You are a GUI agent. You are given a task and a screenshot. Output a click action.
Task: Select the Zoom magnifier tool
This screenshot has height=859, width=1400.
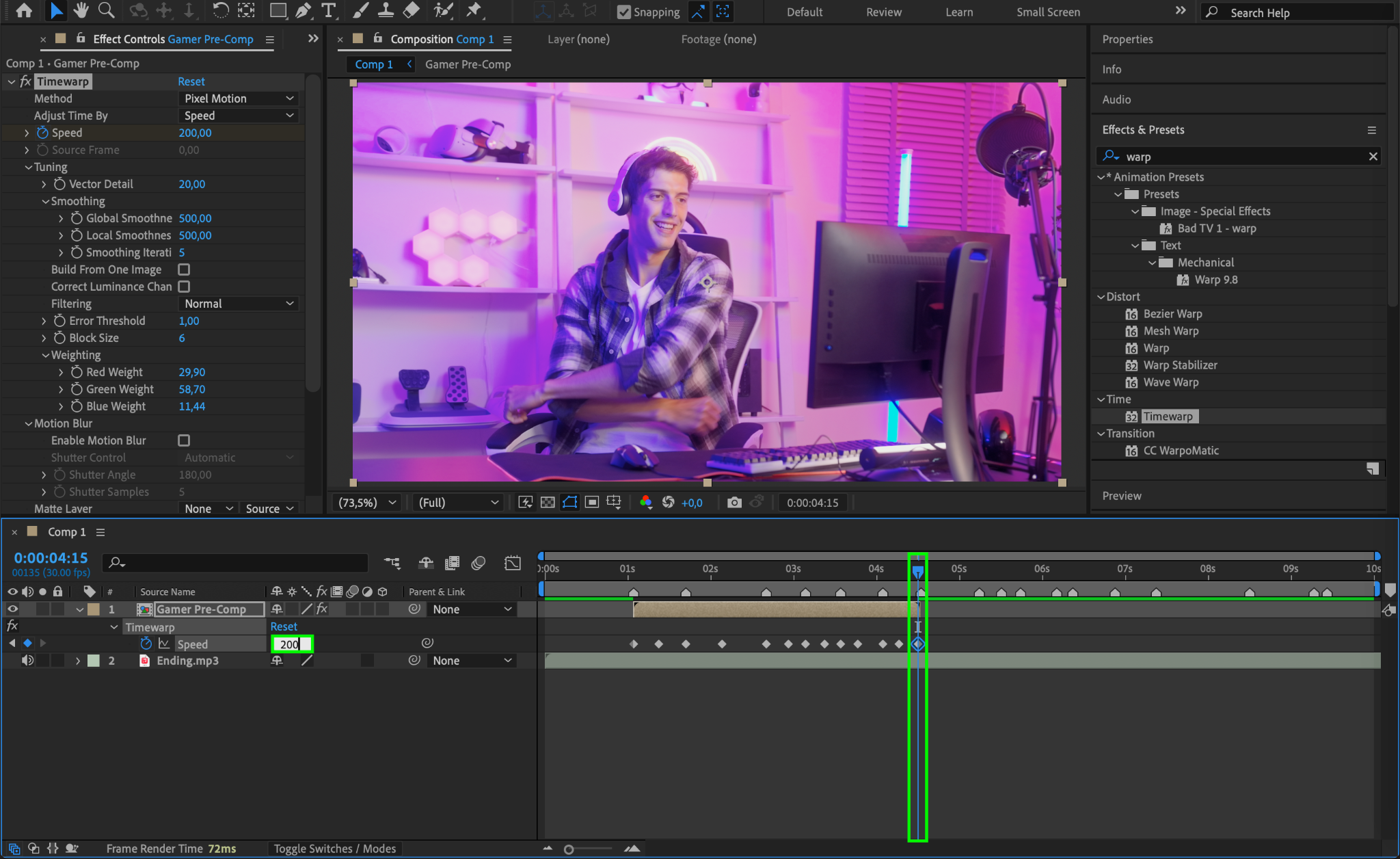106,10
